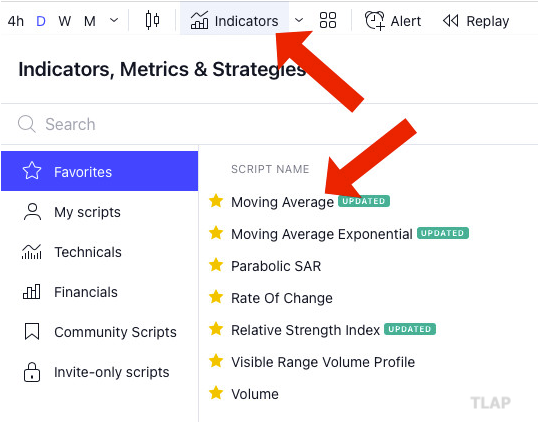Toggle Visible Range Volume Profile star
Viewport: 538px width, 422px height.
[216, 361]
